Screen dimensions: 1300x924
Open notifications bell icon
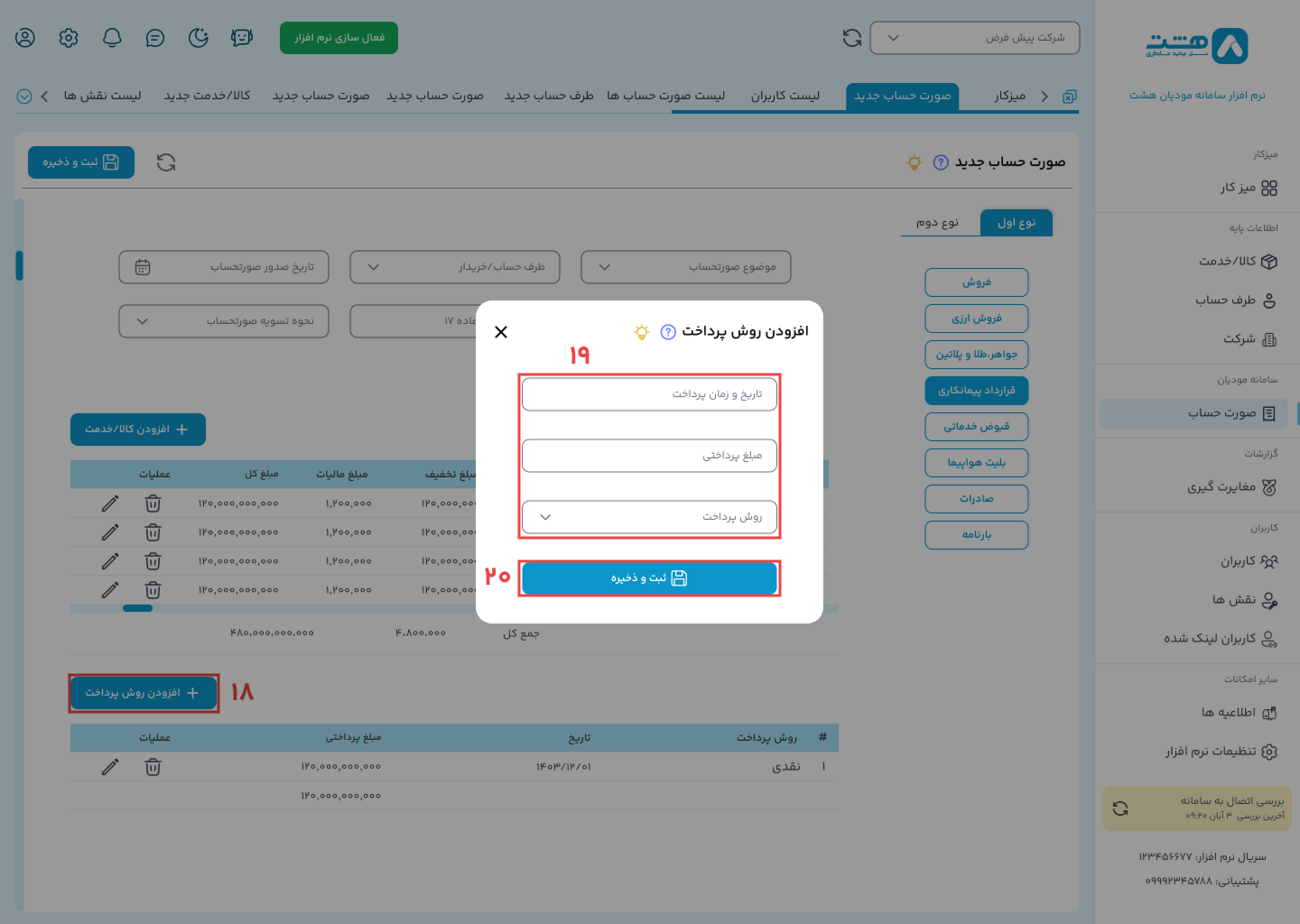(112, 38)
